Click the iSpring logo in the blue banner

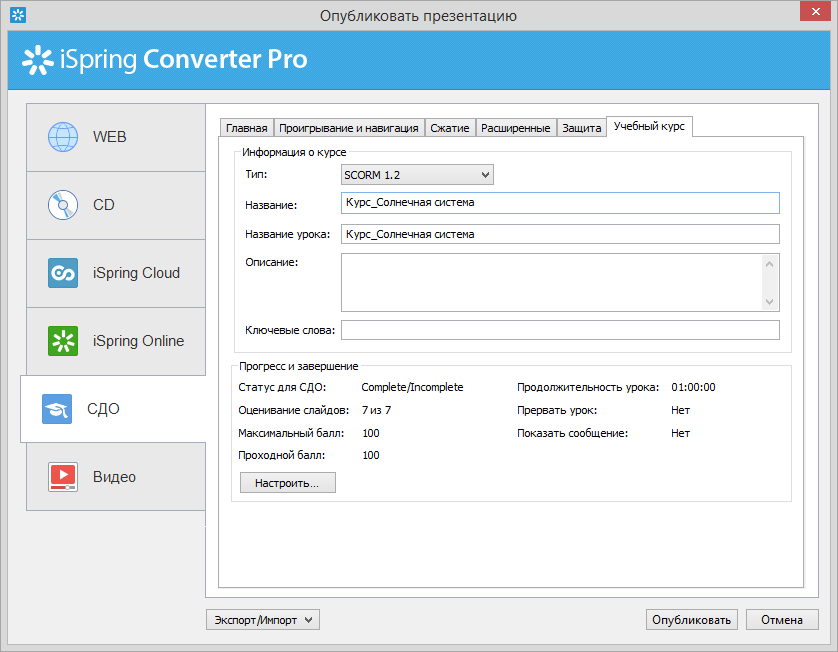coord(37,60)
